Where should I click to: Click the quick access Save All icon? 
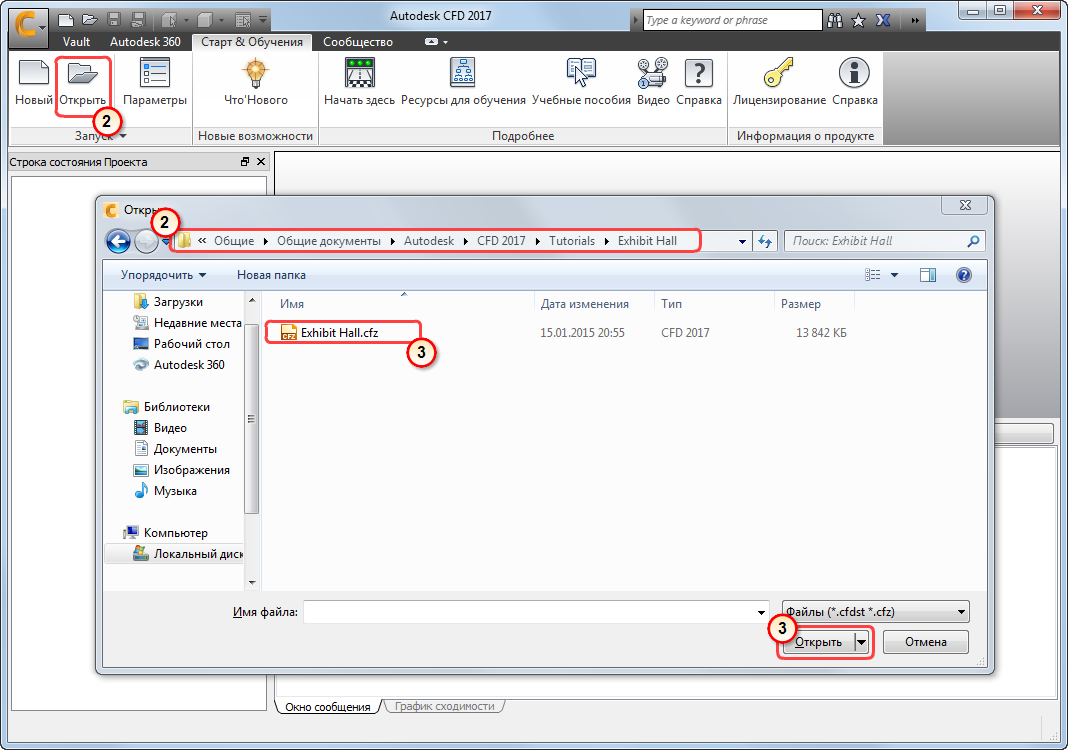(138, 20)
